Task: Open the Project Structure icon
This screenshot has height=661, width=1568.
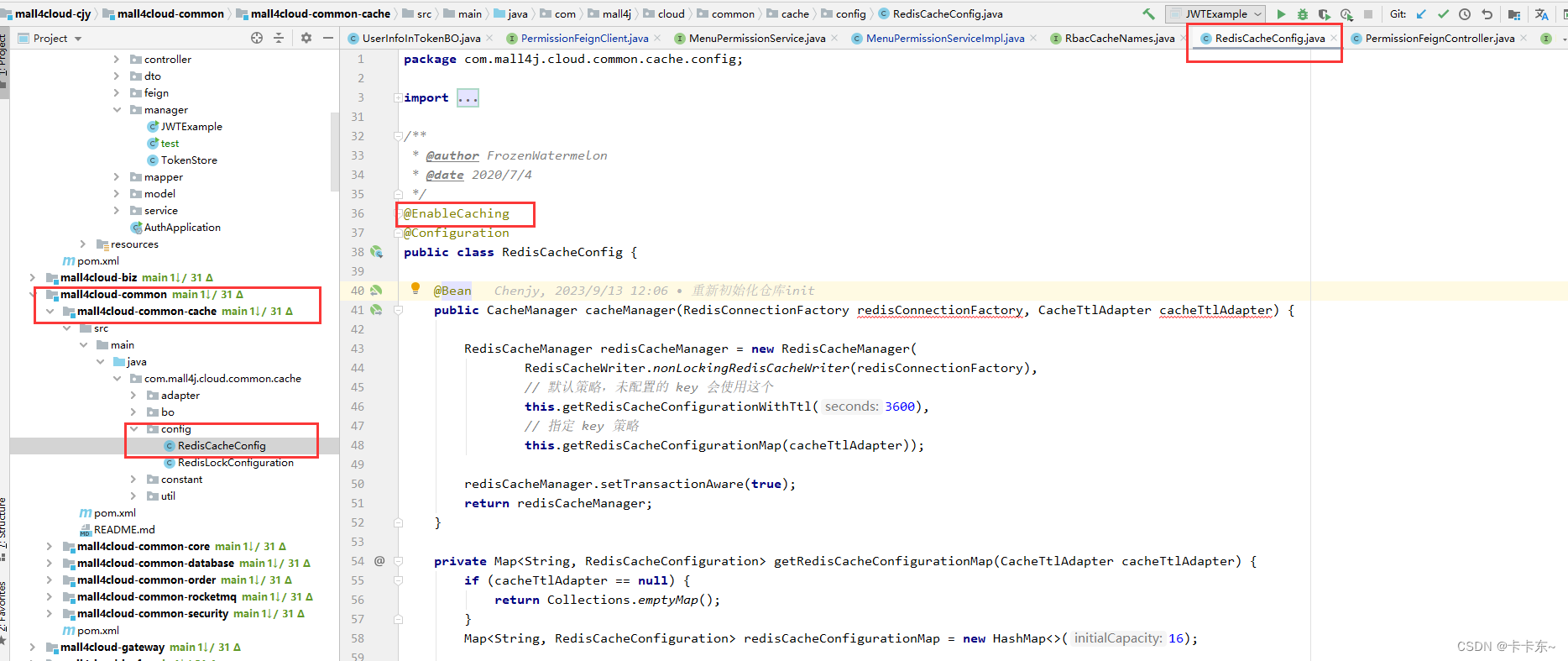Action: (1514, 13)
